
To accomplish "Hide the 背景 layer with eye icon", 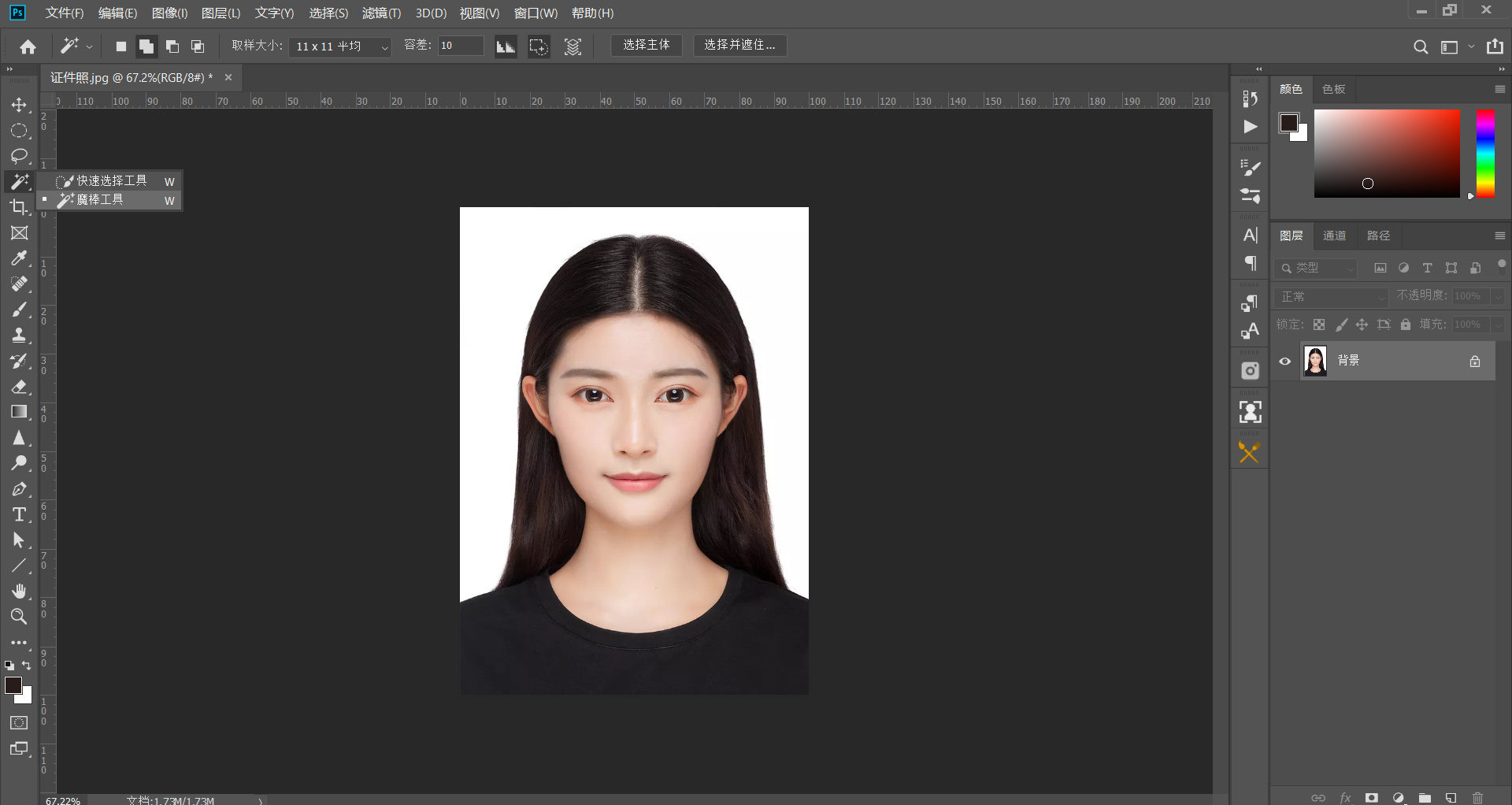I will coord(1285,362).
